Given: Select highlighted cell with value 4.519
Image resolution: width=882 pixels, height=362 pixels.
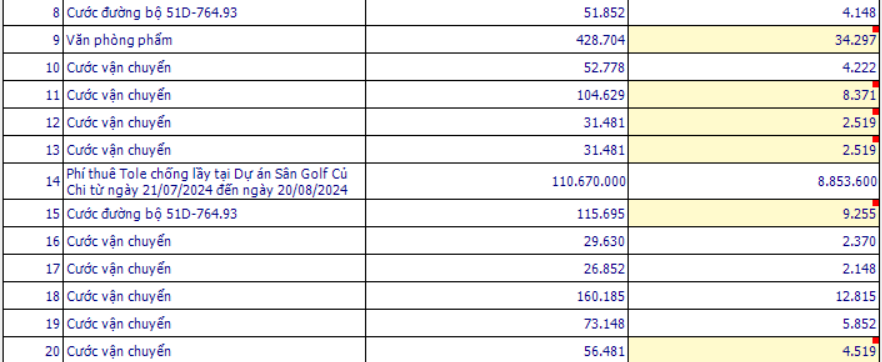Looking at the screenshot, I should (x=755, y=351).
